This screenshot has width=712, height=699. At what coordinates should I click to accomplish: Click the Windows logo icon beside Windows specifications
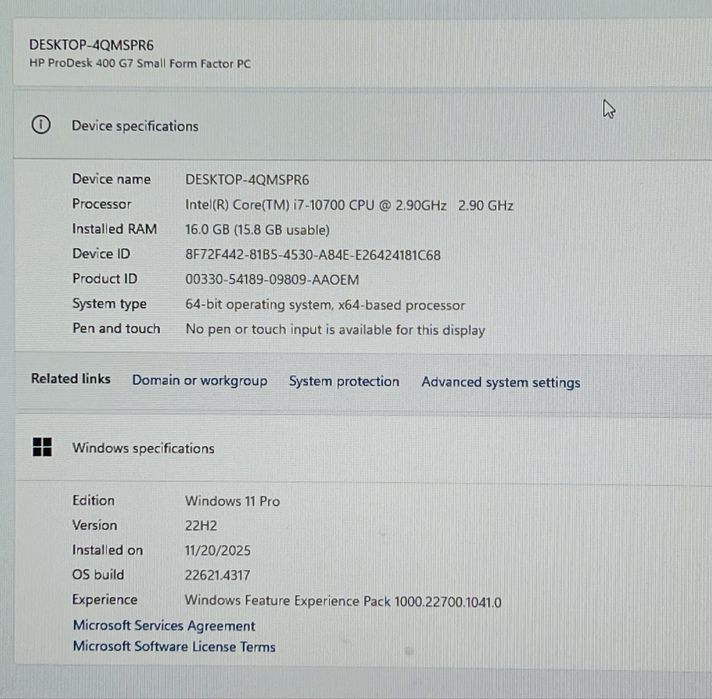(x=42, y=447)
